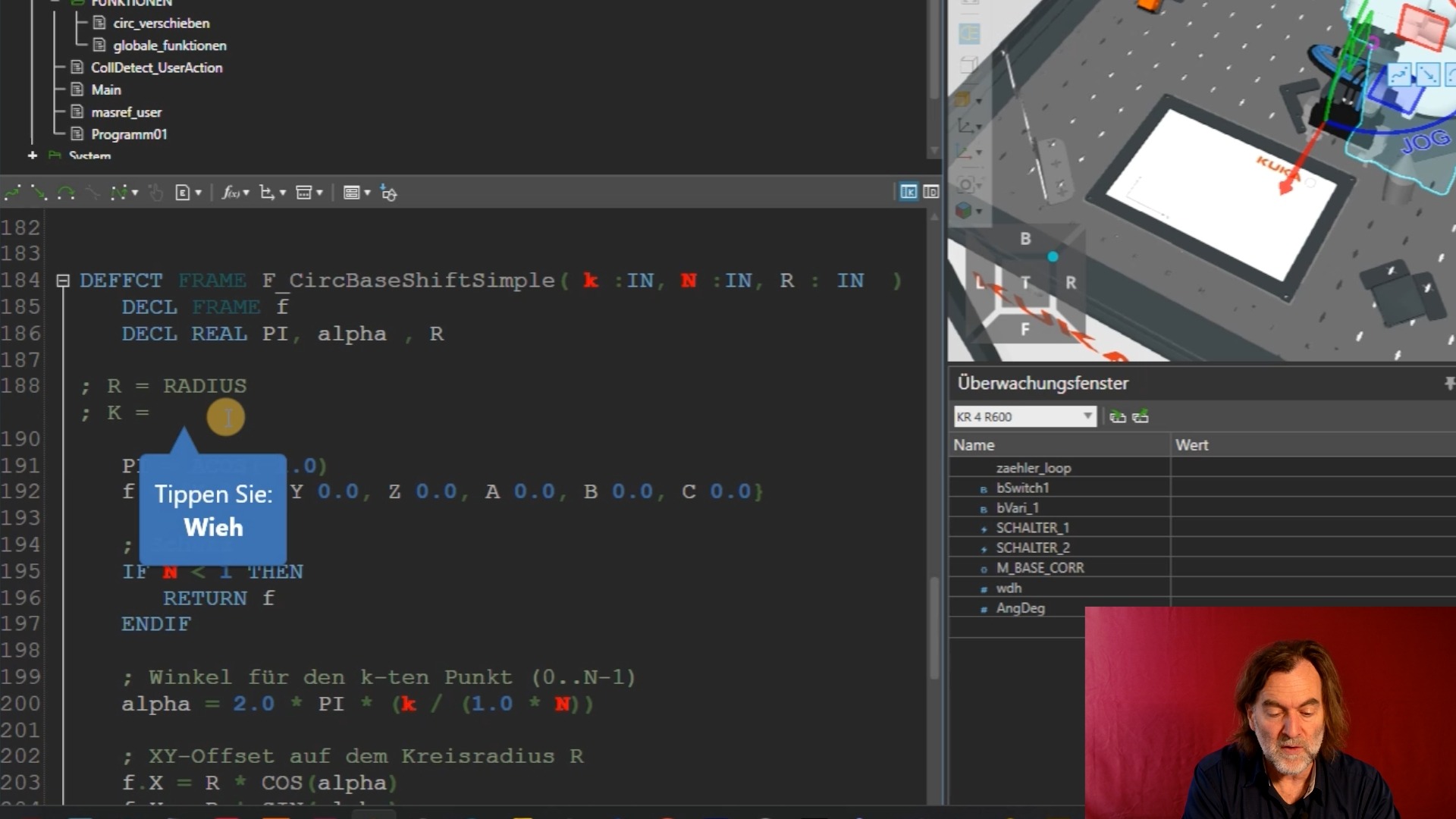
Task: Click the f(x) function insert icon
Action: pos(231,193)
